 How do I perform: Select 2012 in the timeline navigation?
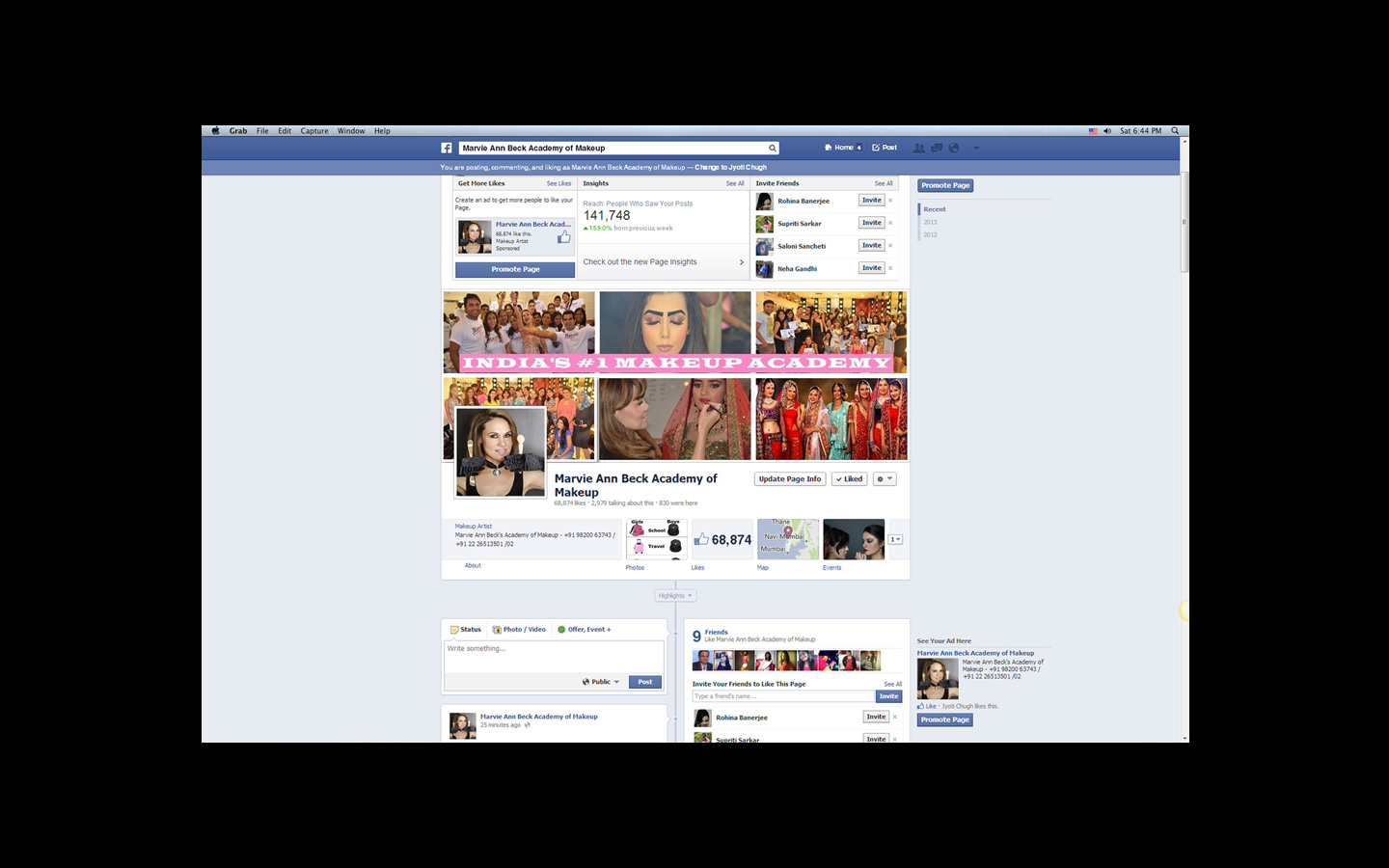coord(930,234)
